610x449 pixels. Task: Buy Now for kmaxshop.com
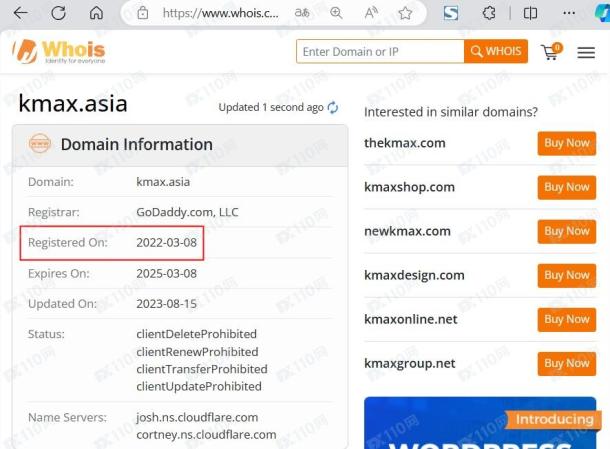(566, 187)
